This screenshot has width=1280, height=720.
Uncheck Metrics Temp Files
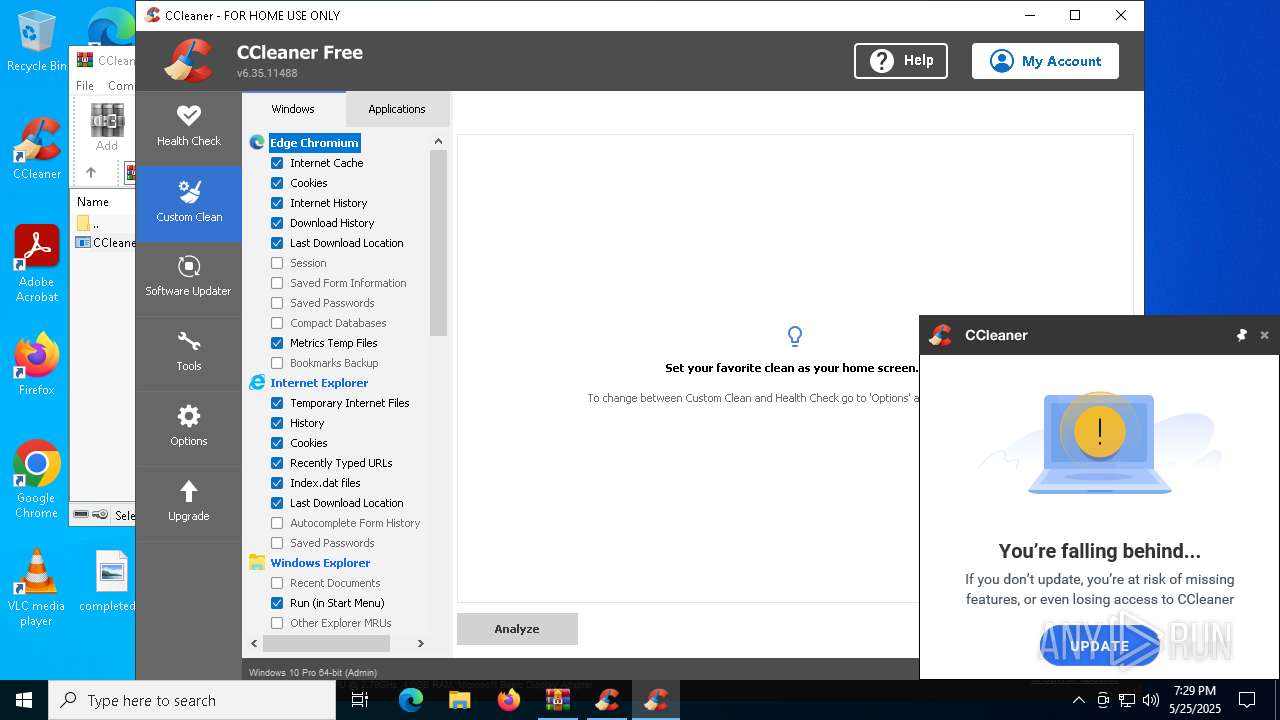click(x=277, y=343)
